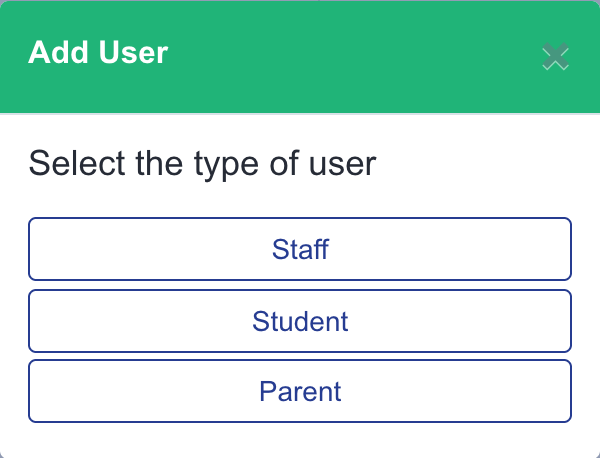Open the Staff user creation form

tap(300, 249)
